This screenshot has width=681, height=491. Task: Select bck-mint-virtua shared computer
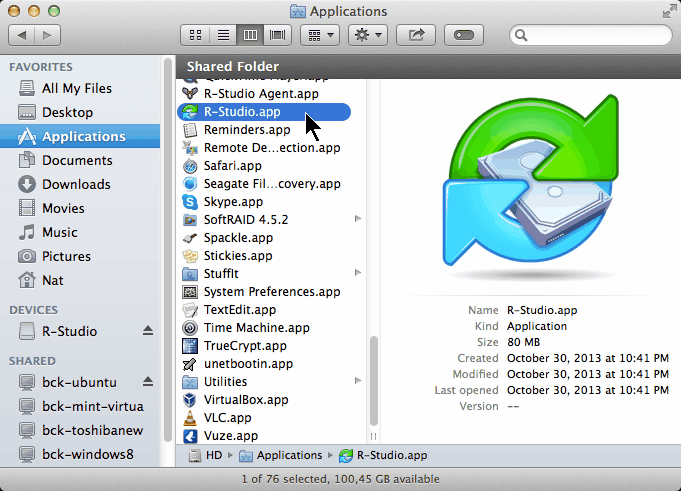(80, 406)
